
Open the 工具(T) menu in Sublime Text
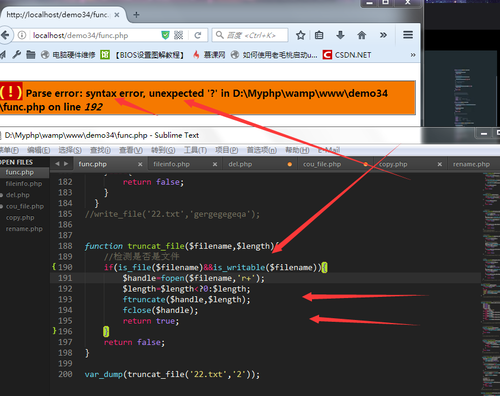195,150
